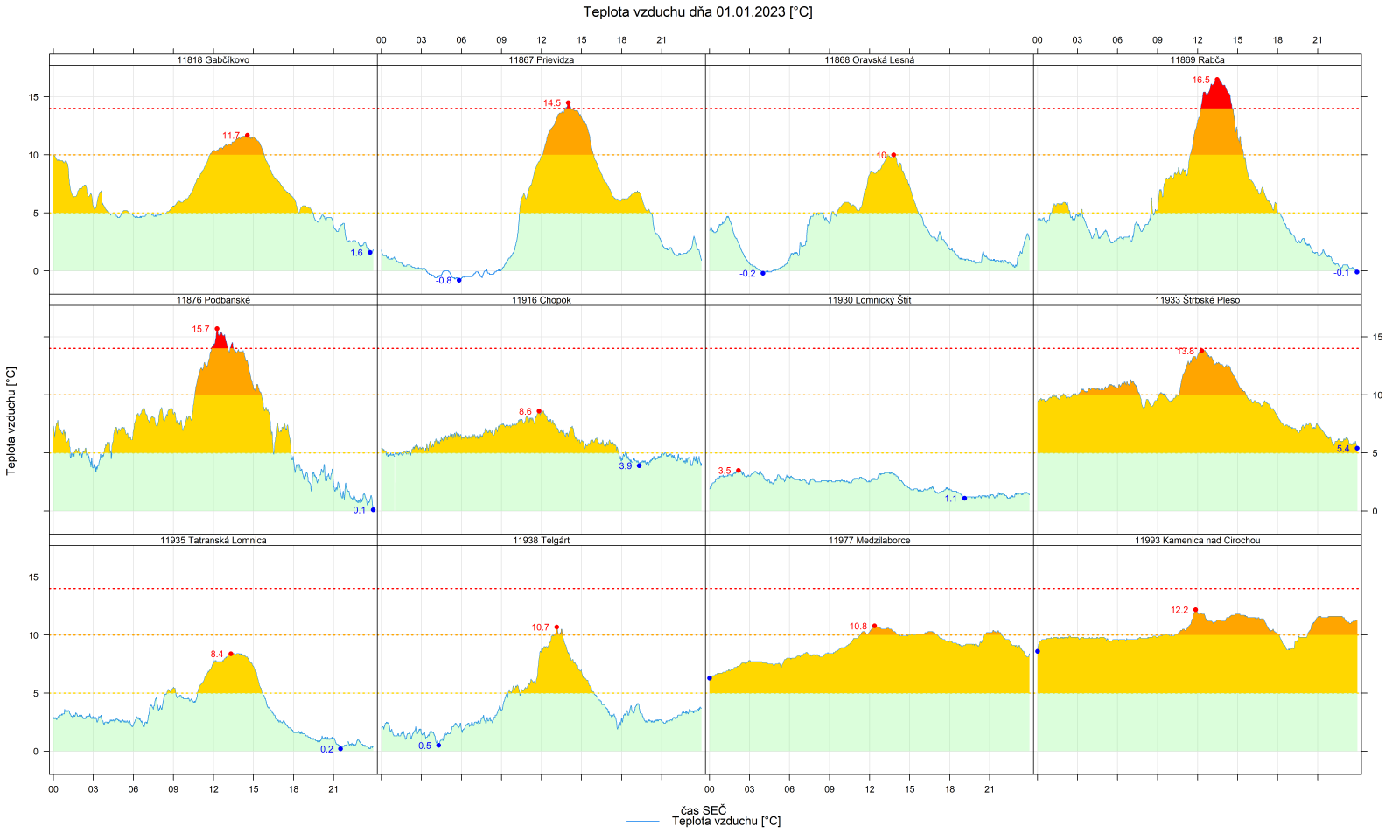
Task: Click the x-axis label čas SEČ
Action: pyautogui.click(x=703, y=810)
